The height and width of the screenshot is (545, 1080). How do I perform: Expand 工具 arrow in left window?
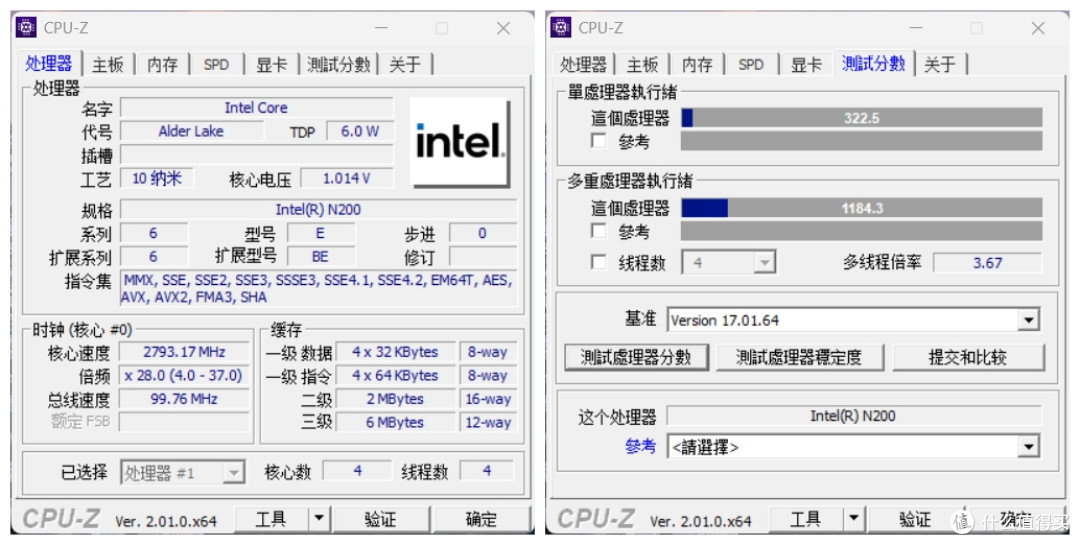pyautogui.click(x=318, y=519)
